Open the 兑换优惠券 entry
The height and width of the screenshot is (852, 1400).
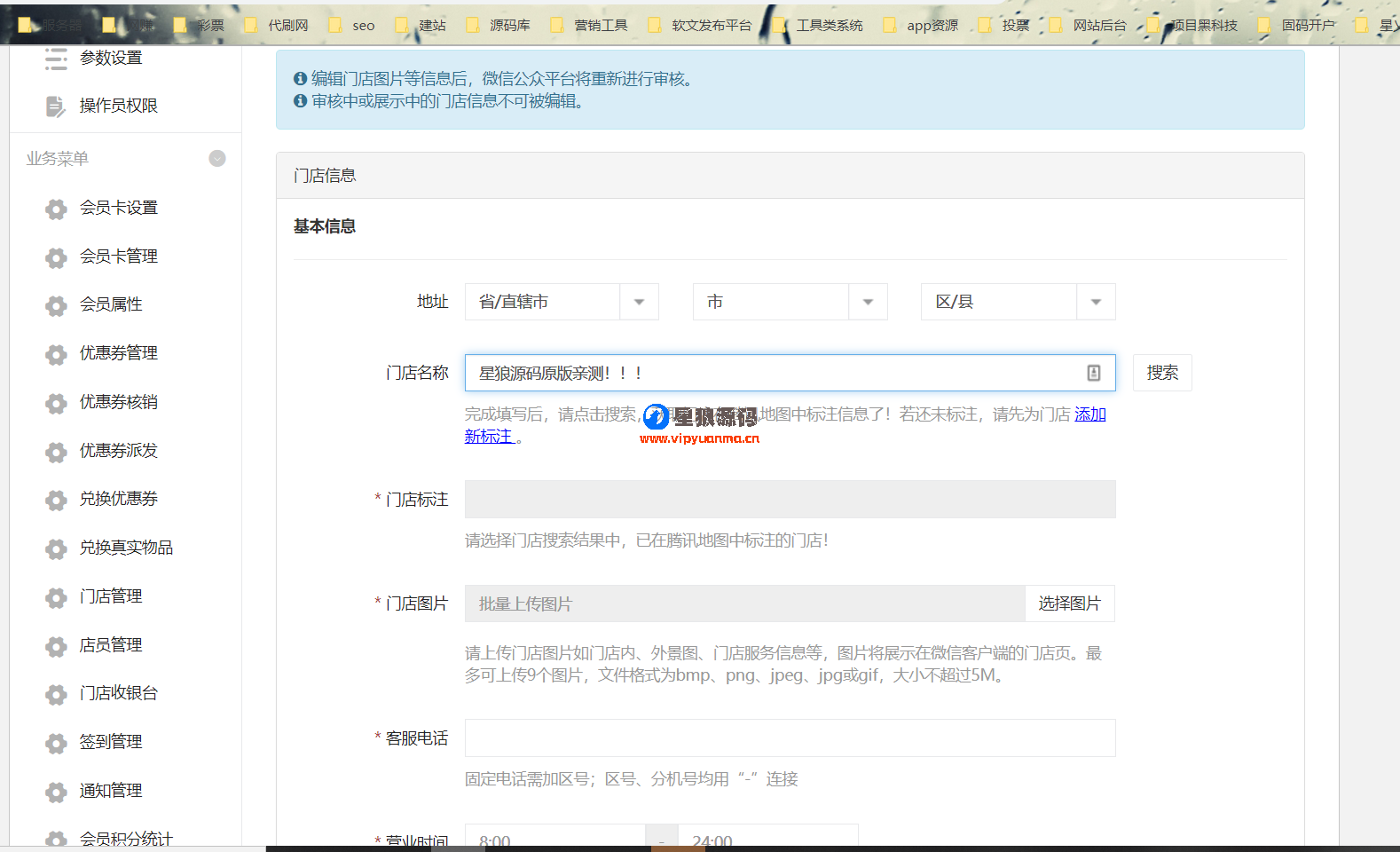point(119,499)
